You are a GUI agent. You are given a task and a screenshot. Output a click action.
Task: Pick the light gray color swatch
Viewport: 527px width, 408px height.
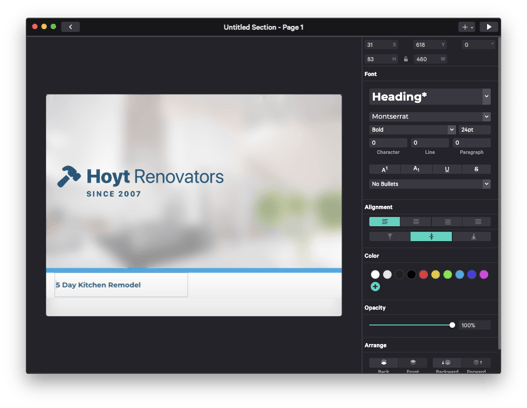[387, 275]
